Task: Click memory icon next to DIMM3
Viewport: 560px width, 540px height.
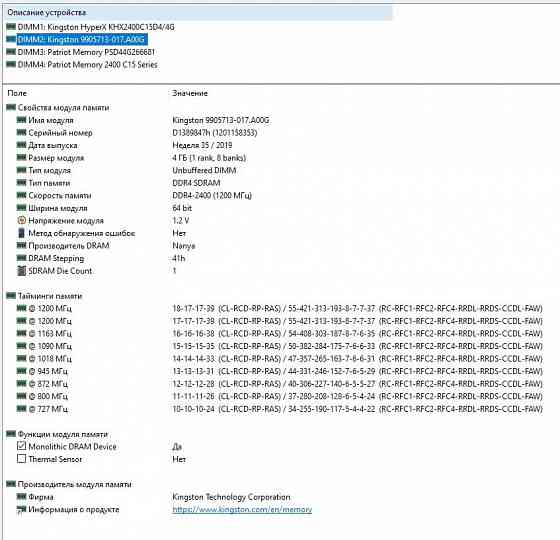Action: click(11, 52)
